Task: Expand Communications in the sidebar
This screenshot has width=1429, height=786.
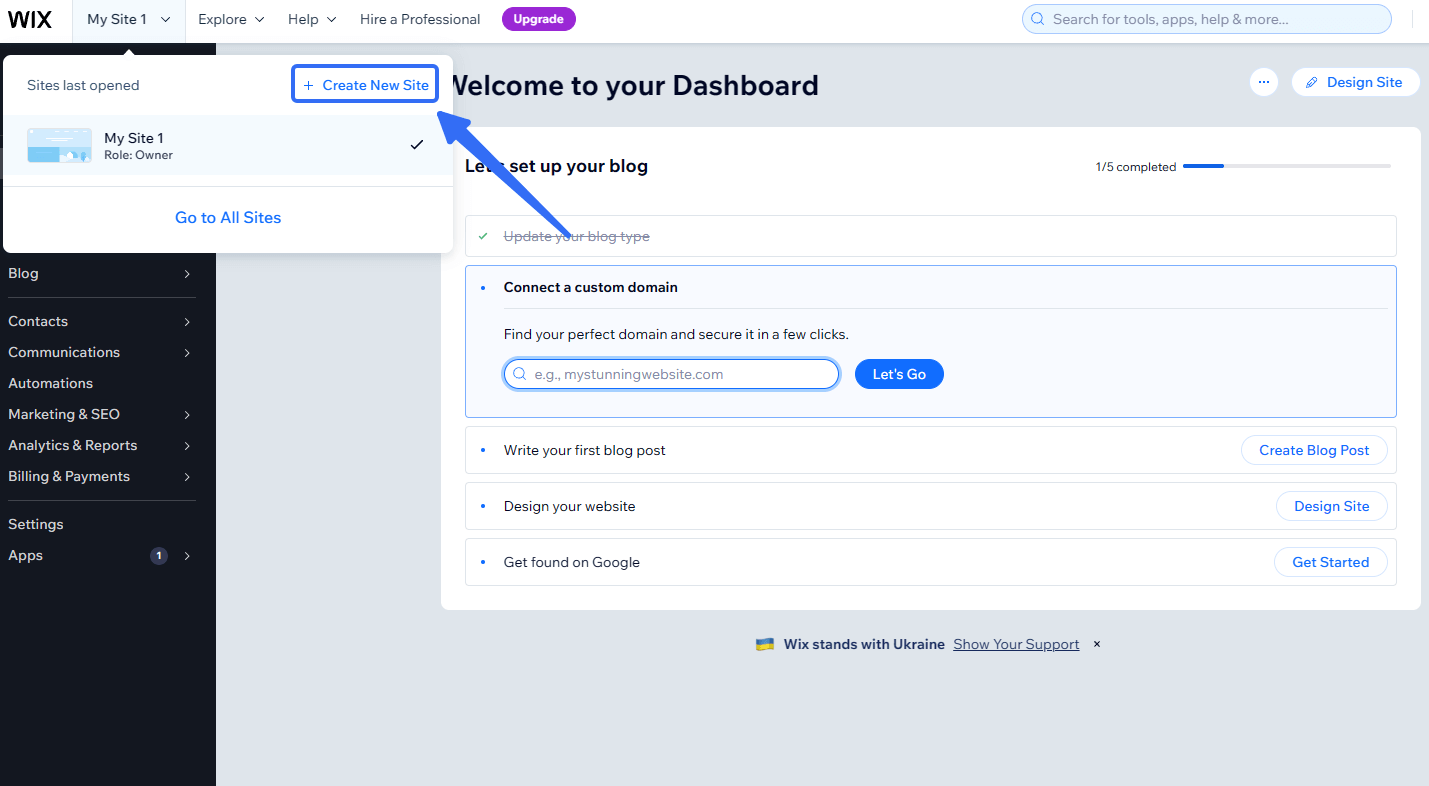Action: point(100,353)
